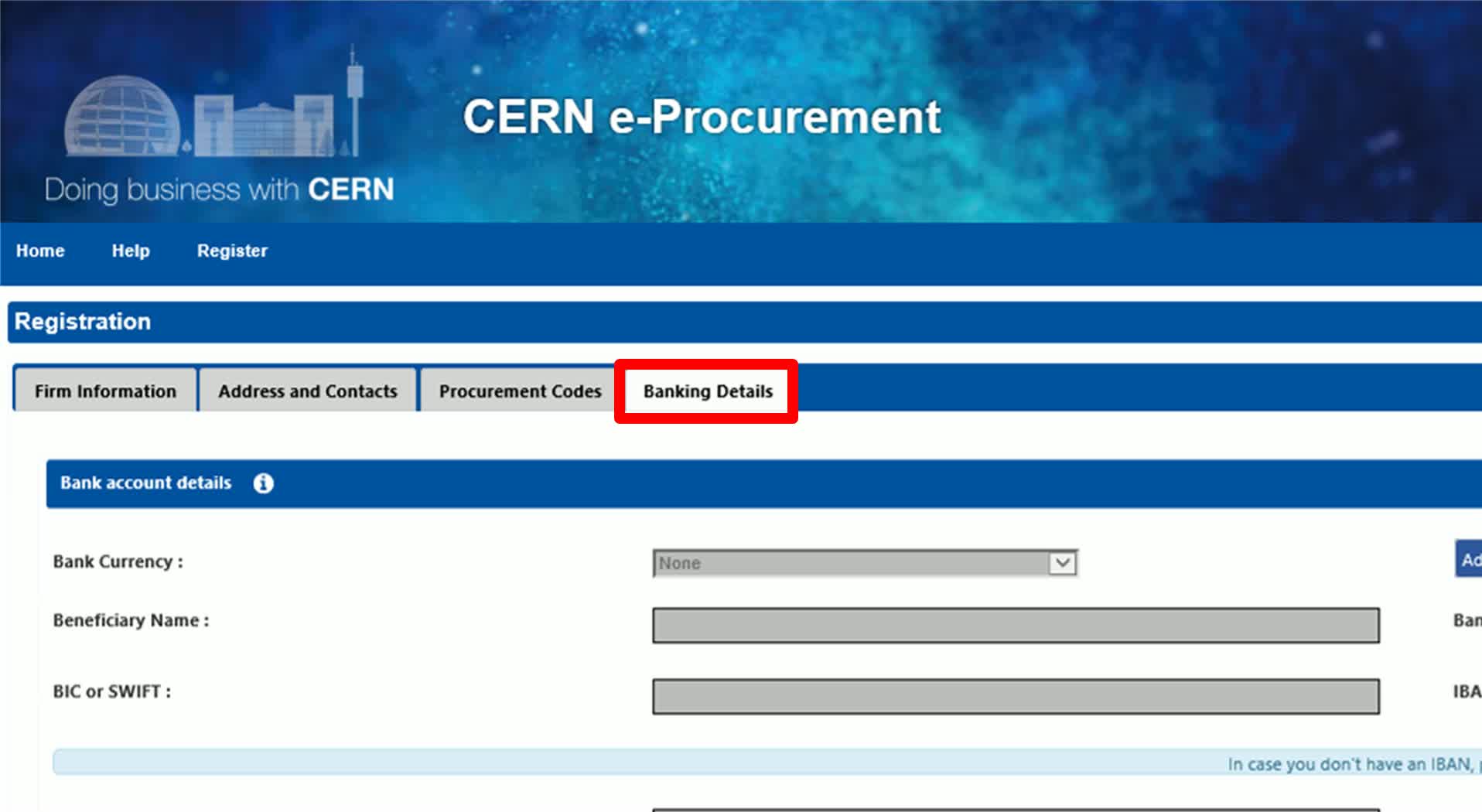Click the Bank account details heading text

point(145,483)
